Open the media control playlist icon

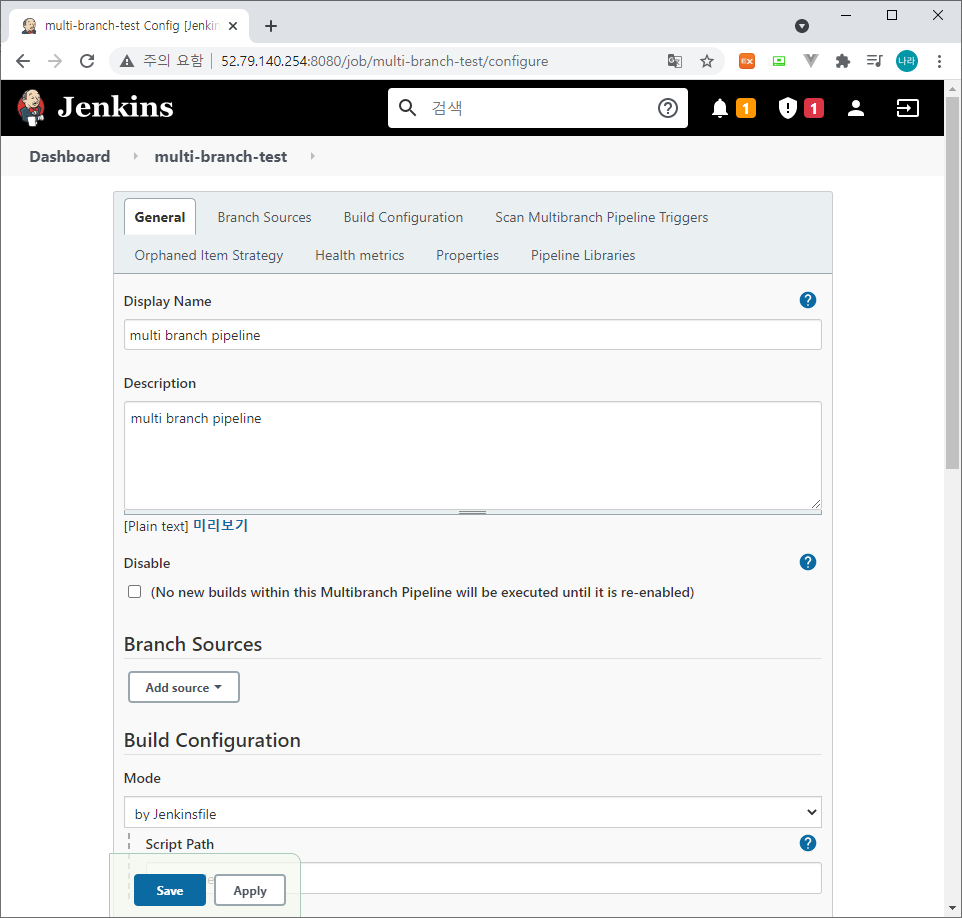tap(874, 61)
